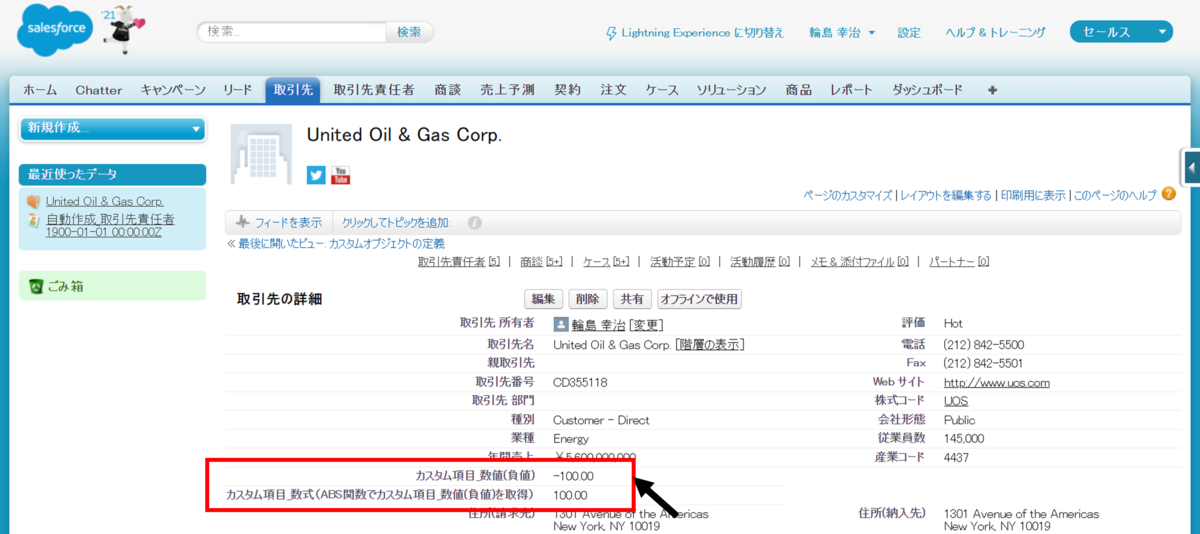Image resolution: width=1200 pixels, height=534 pixels.
Task: Open United Oil & Gas Corp. recent item
Action: 105,201
